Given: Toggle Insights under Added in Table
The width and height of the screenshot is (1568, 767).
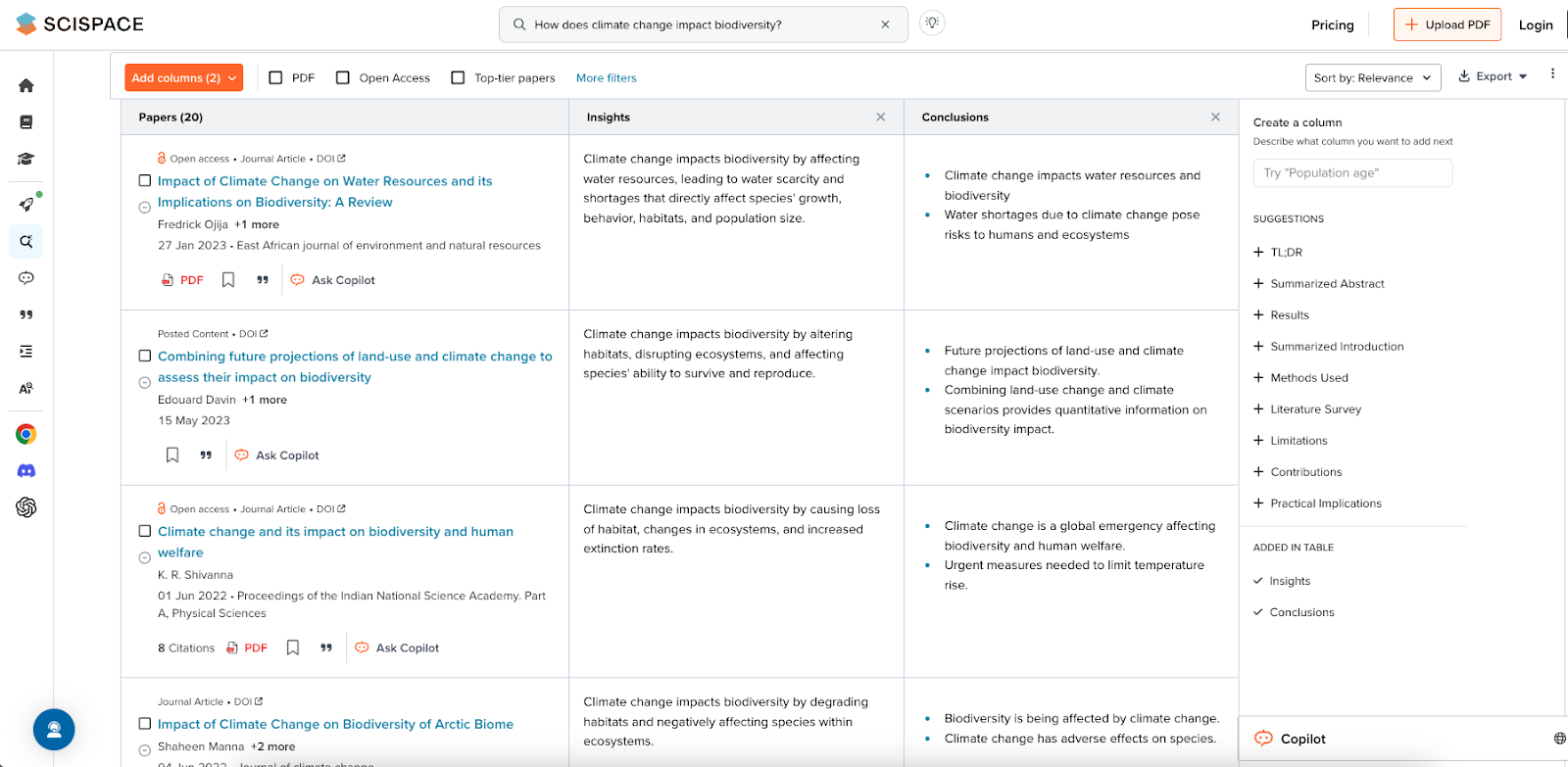Looking at the screenshot, I should pos(1282,581).
